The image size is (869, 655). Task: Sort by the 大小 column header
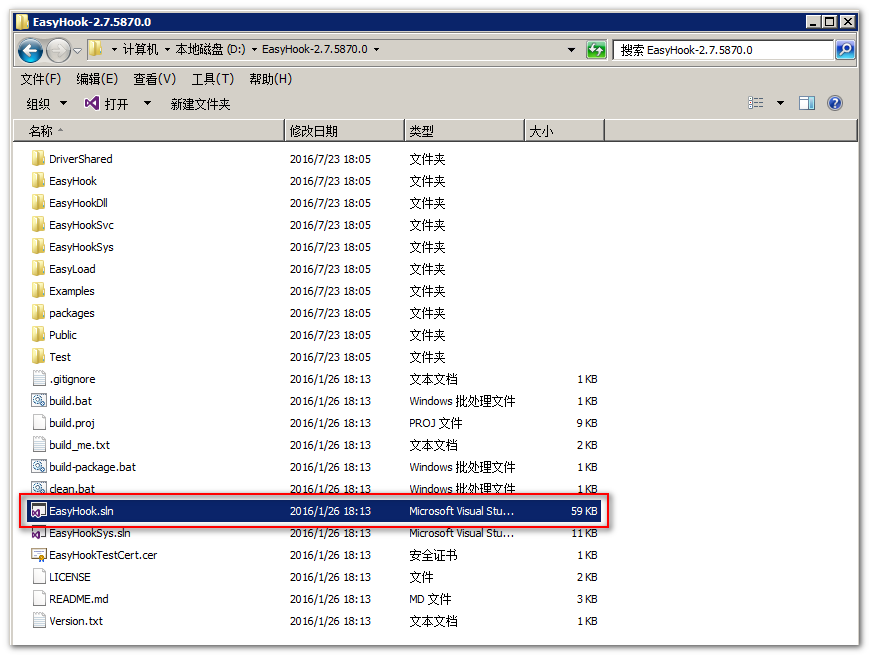[564, 131]
